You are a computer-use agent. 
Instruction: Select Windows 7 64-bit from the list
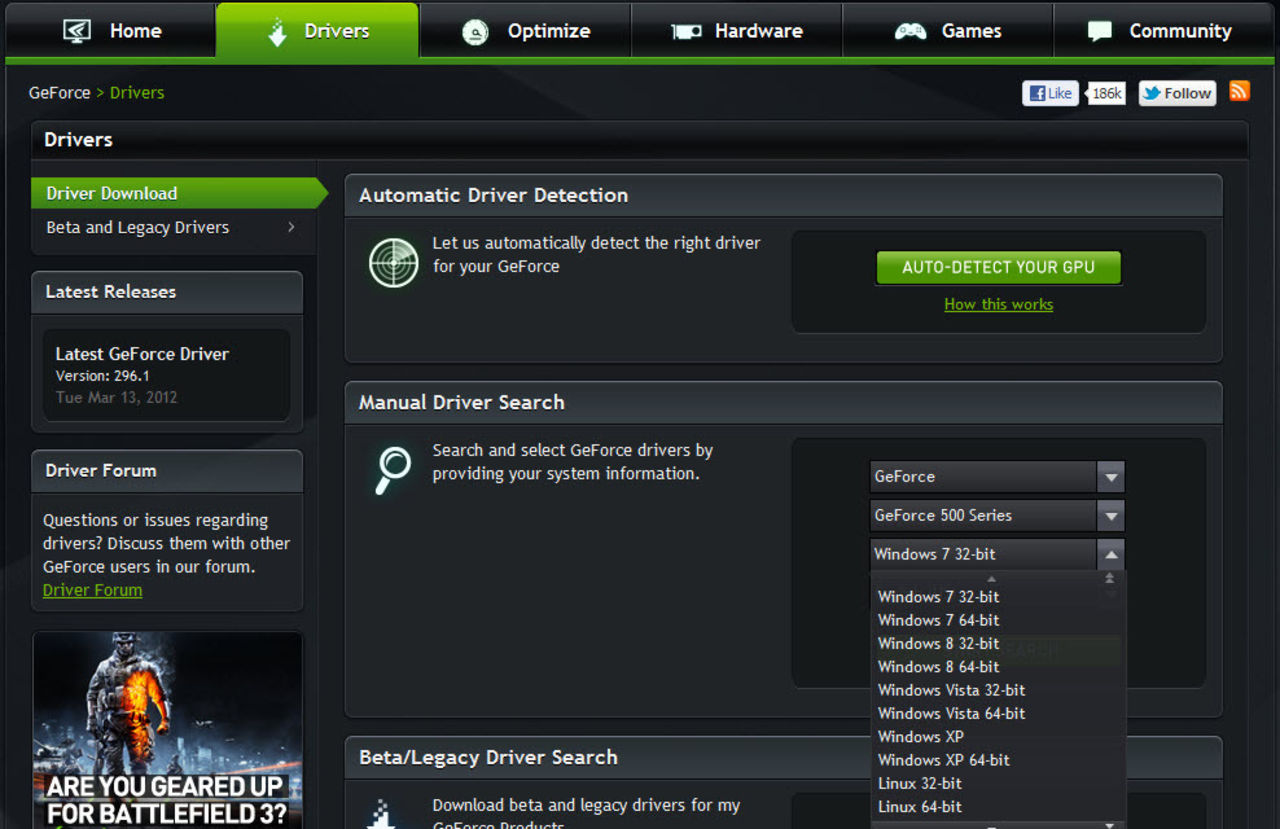[938, 620]
